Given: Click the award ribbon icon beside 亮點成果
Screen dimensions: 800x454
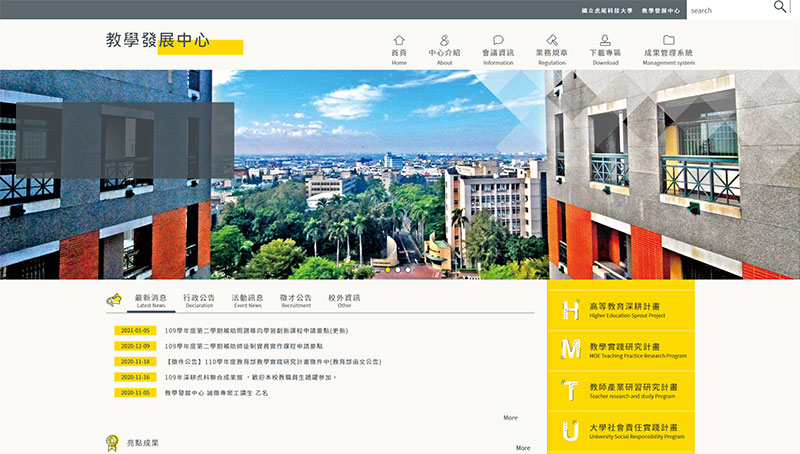Looking at the screenshot, I should point(112,442).
